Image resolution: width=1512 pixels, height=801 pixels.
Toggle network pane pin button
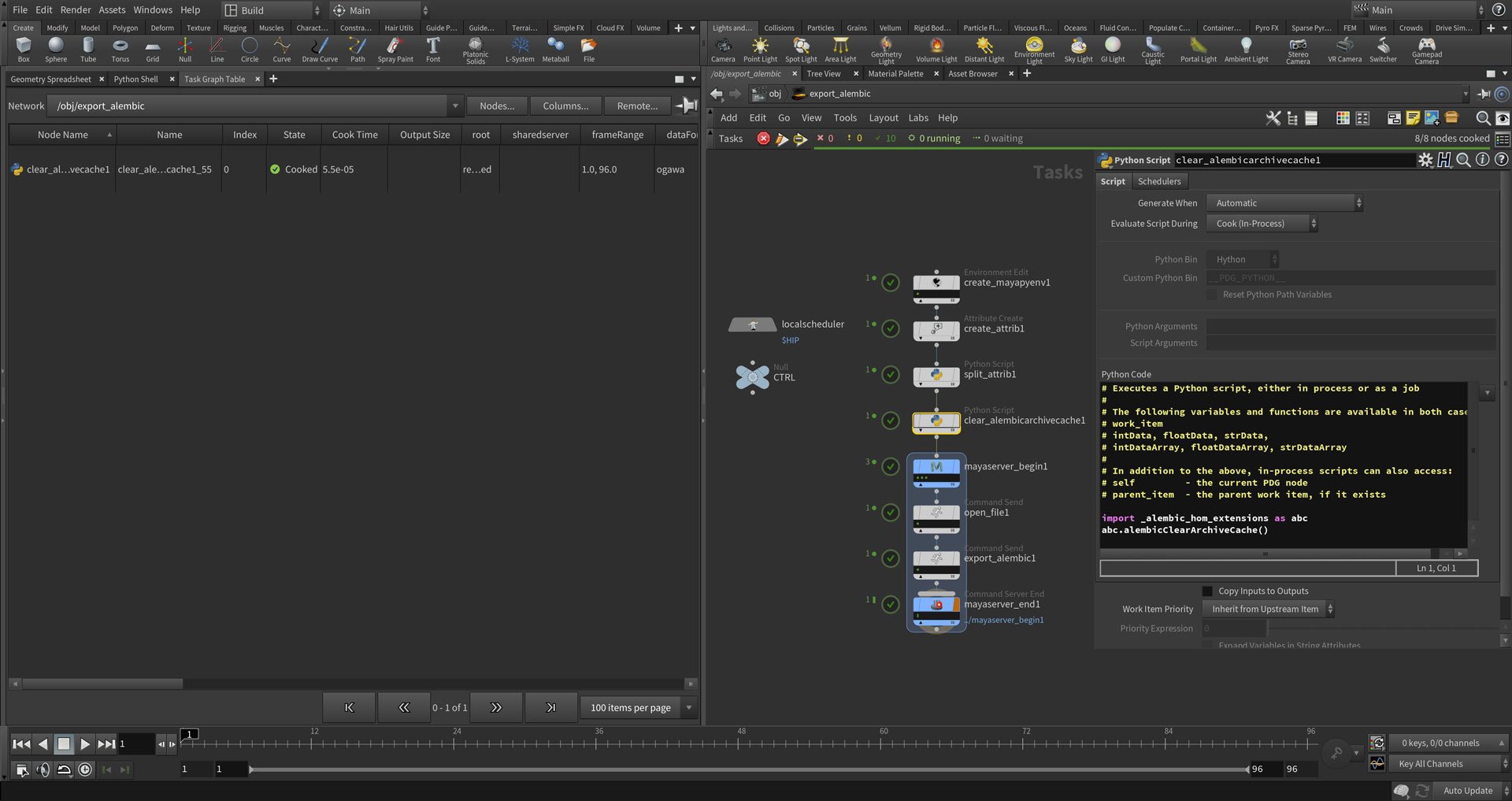point(1484,94)
